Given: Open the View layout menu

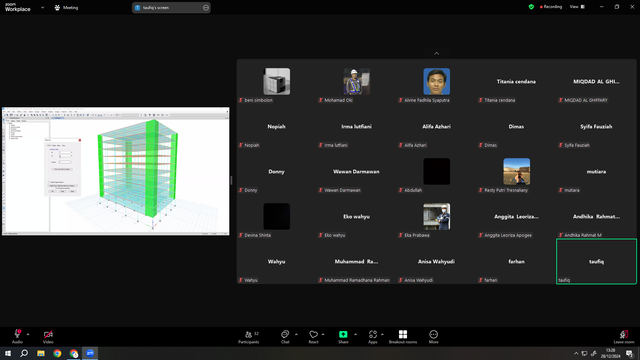Looking at the screenshot, I should [x=577, y=7].
